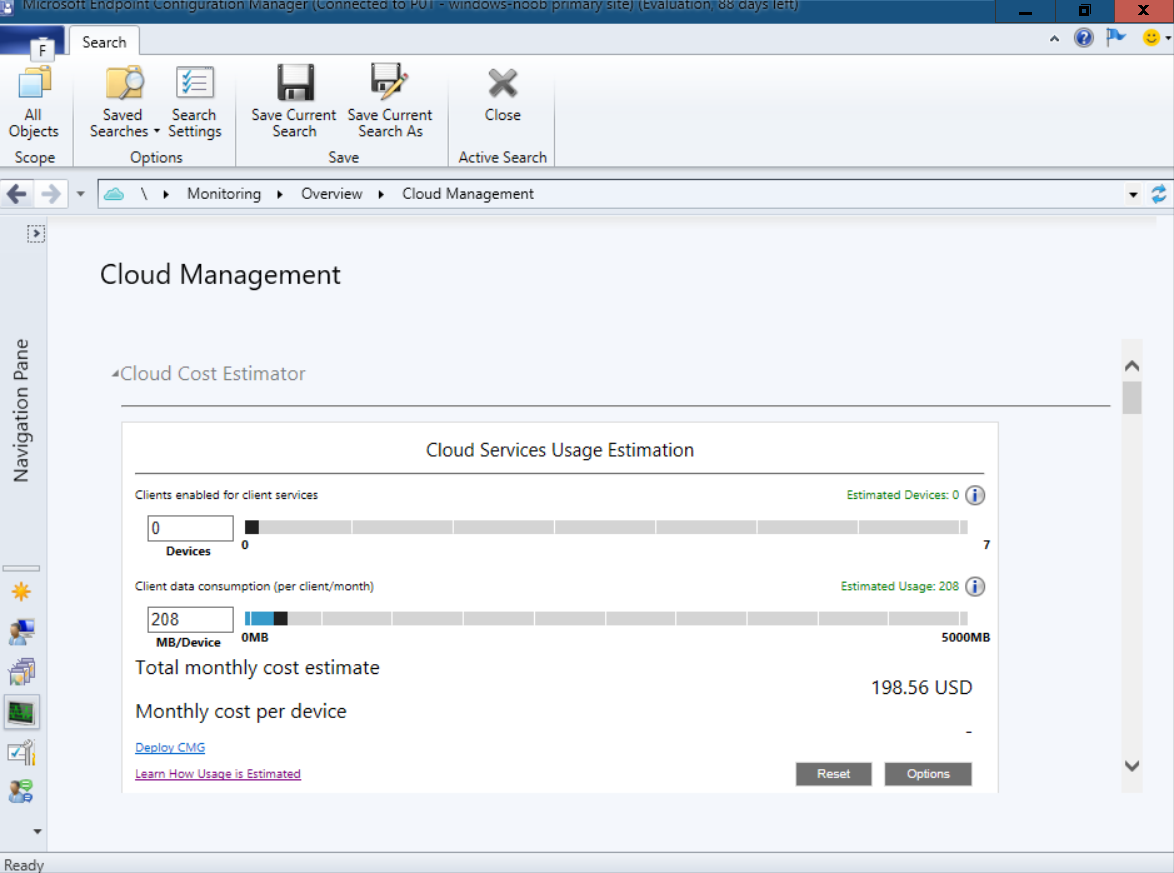
Task: Go back with the left arrow
Action: click(16, 195)
